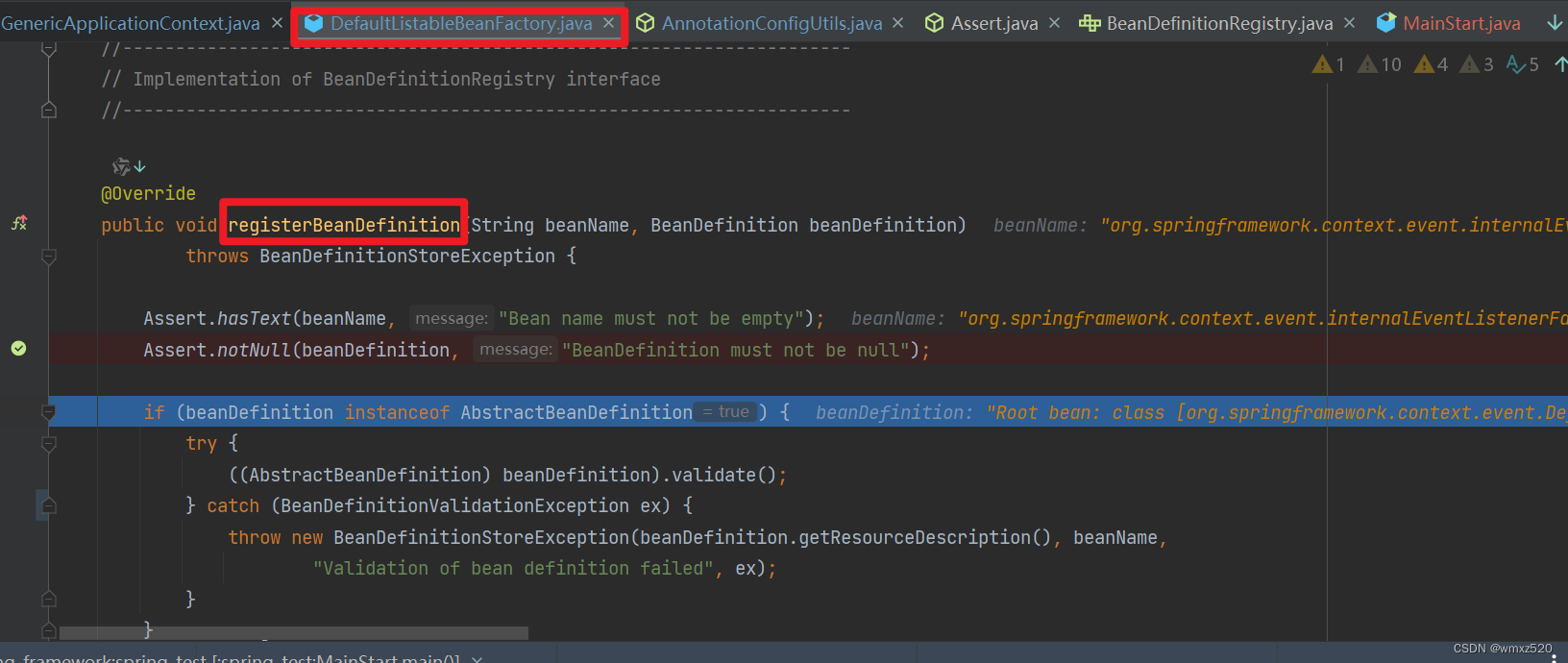The image size is (1568, 663).
Task: Click fold marker at the if-block closing brace
Action: click(49, 630)
